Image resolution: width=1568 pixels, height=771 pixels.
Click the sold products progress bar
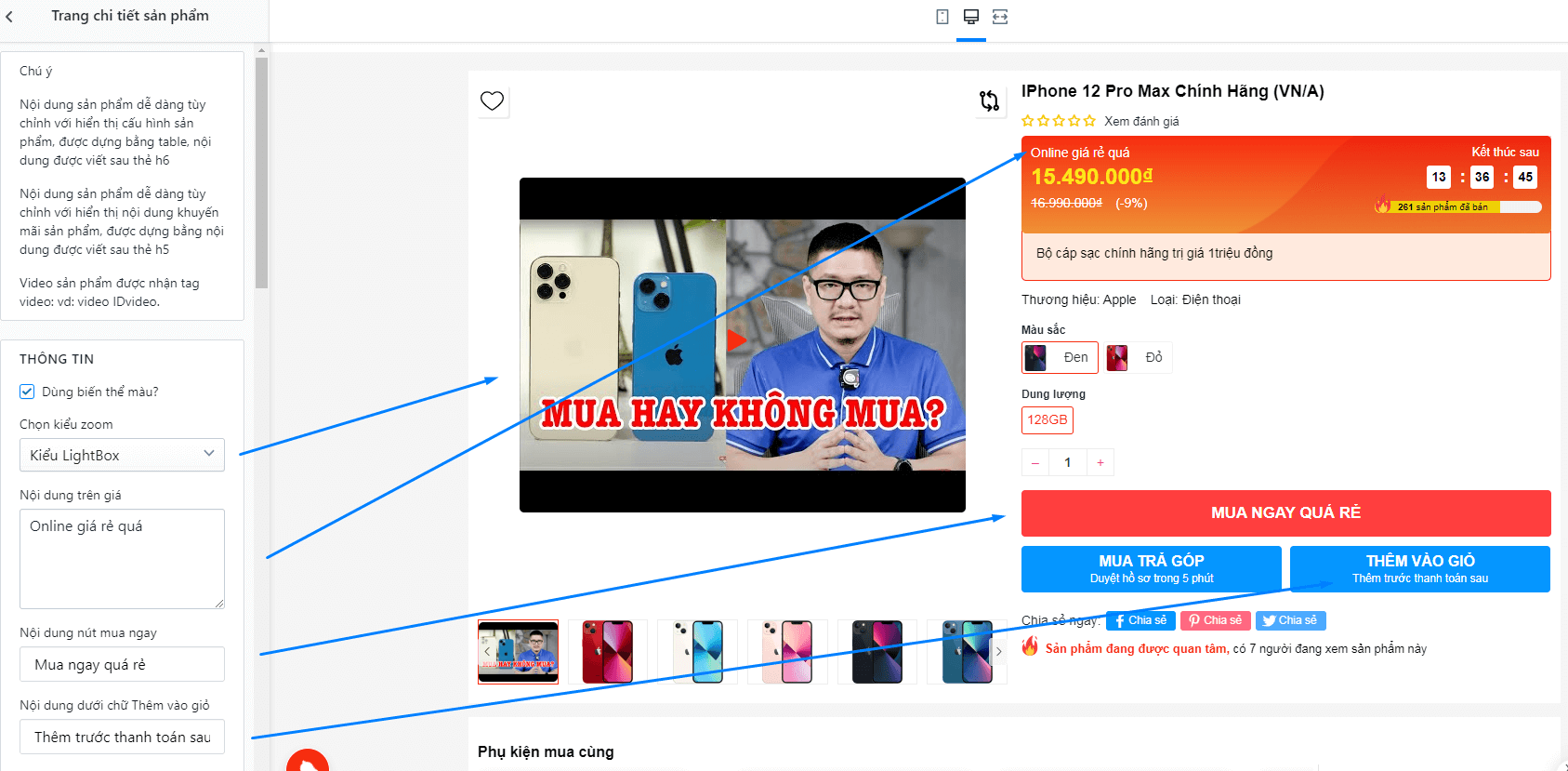pyautogui.click(x=1463, y=206)
